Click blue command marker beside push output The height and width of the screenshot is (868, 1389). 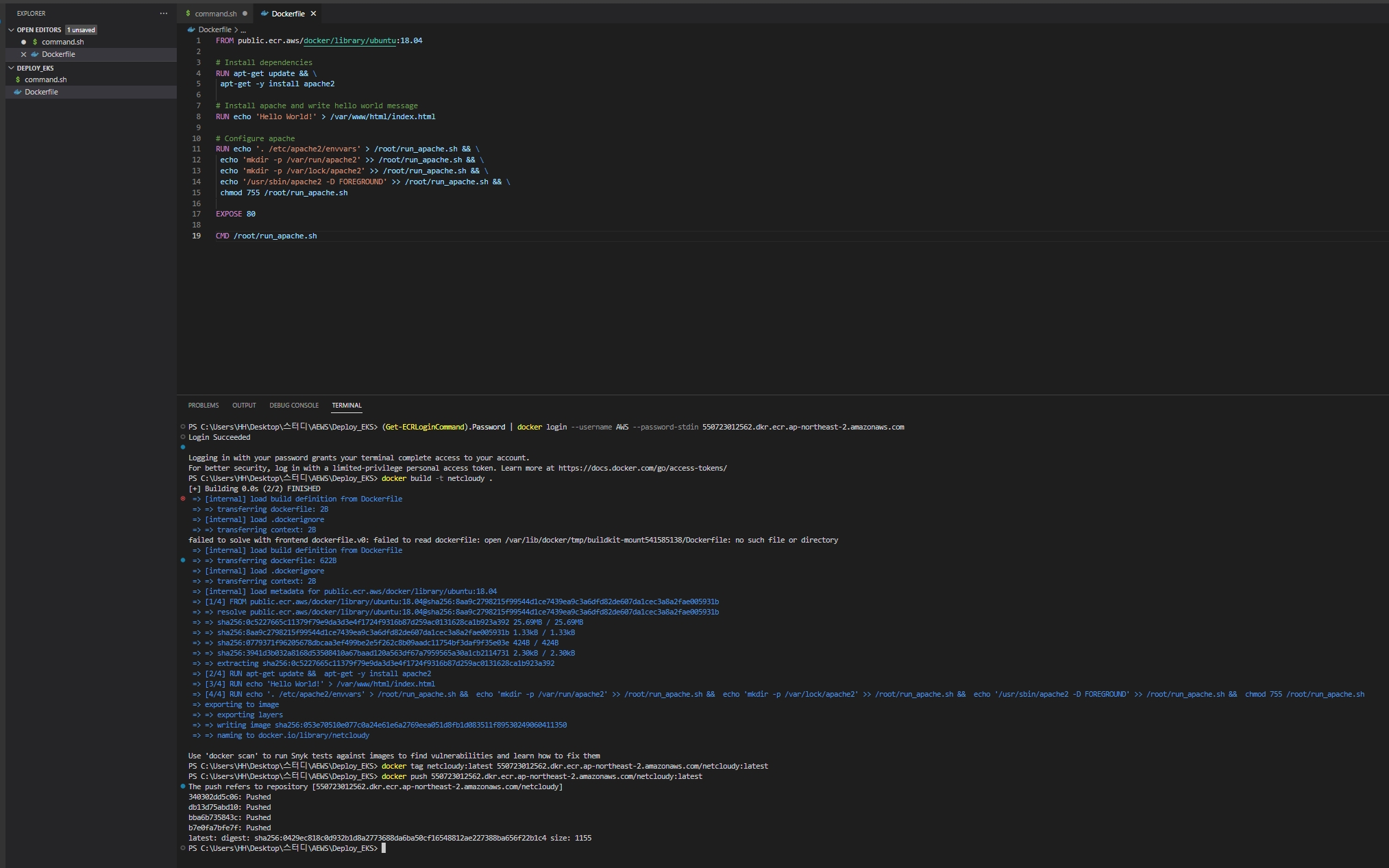tap(183, 786)
